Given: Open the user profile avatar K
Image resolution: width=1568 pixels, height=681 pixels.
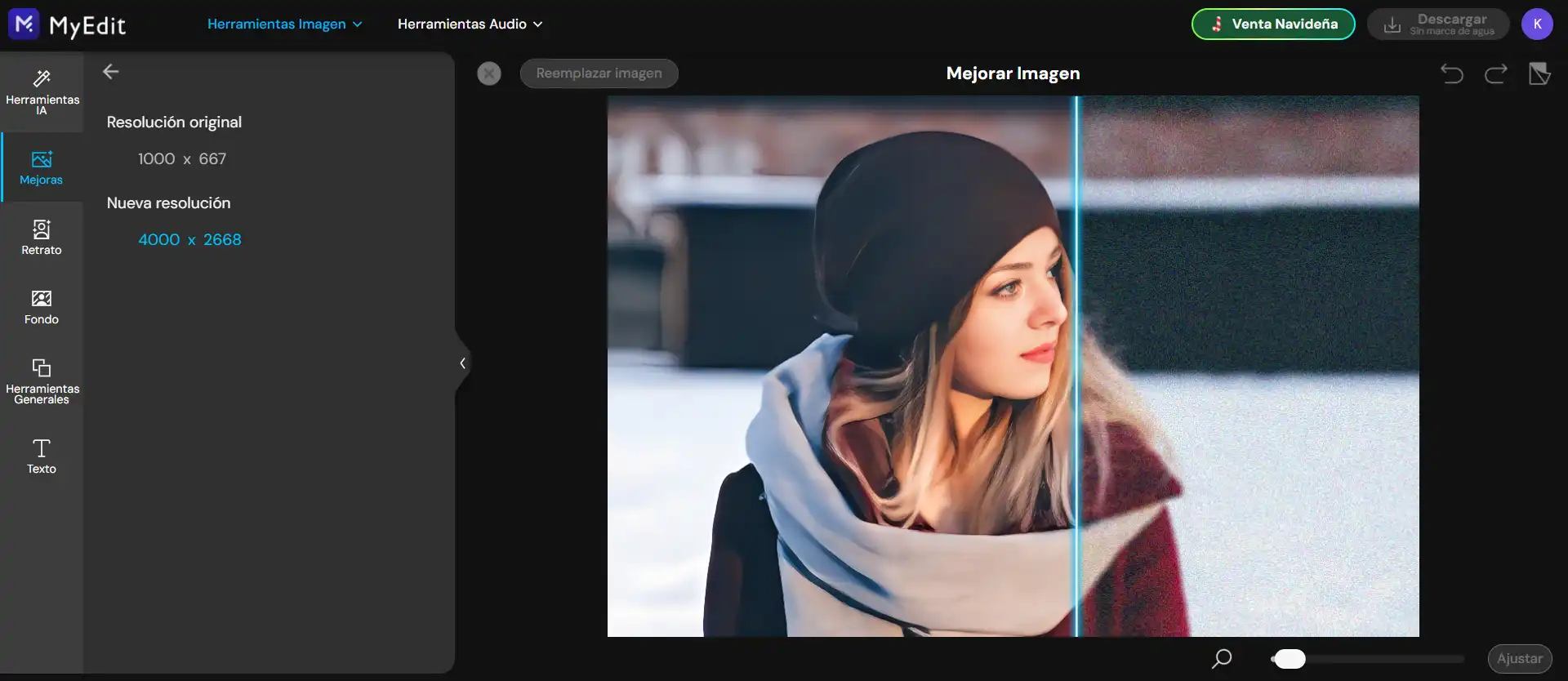Looking at the screenshot, I should (x=1537, y=24).
